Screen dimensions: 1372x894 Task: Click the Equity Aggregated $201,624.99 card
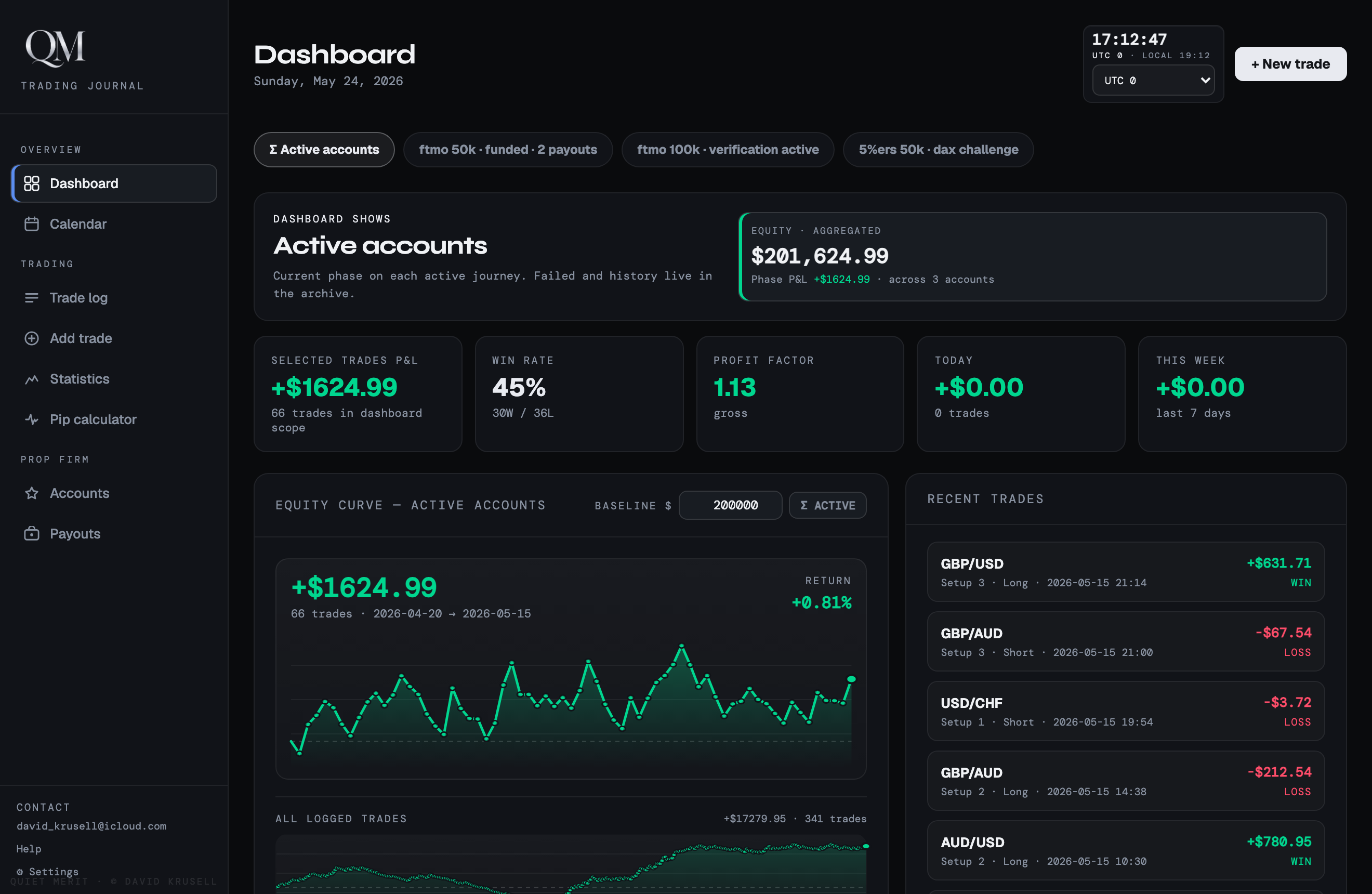click(1033, 257)
